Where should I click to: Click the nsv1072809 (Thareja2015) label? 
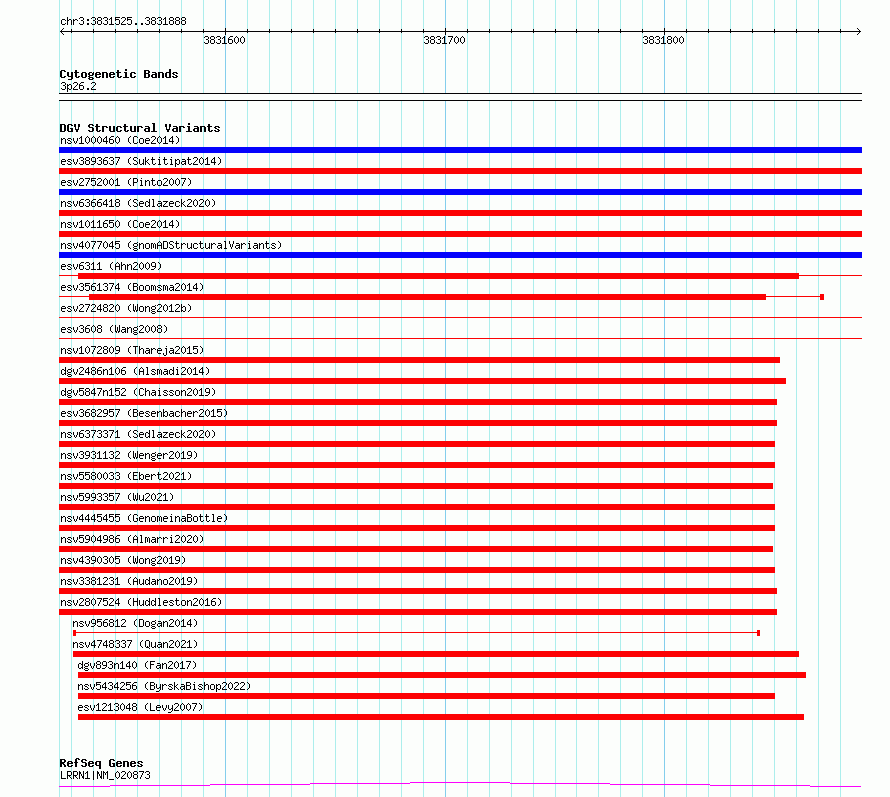132,350
